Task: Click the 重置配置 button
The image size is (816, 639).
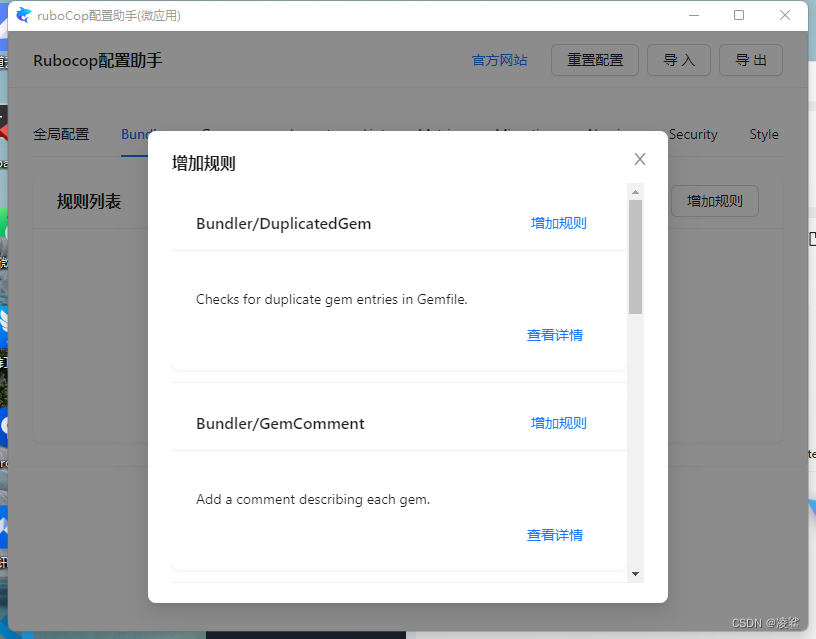Action: tap(594, 60)
